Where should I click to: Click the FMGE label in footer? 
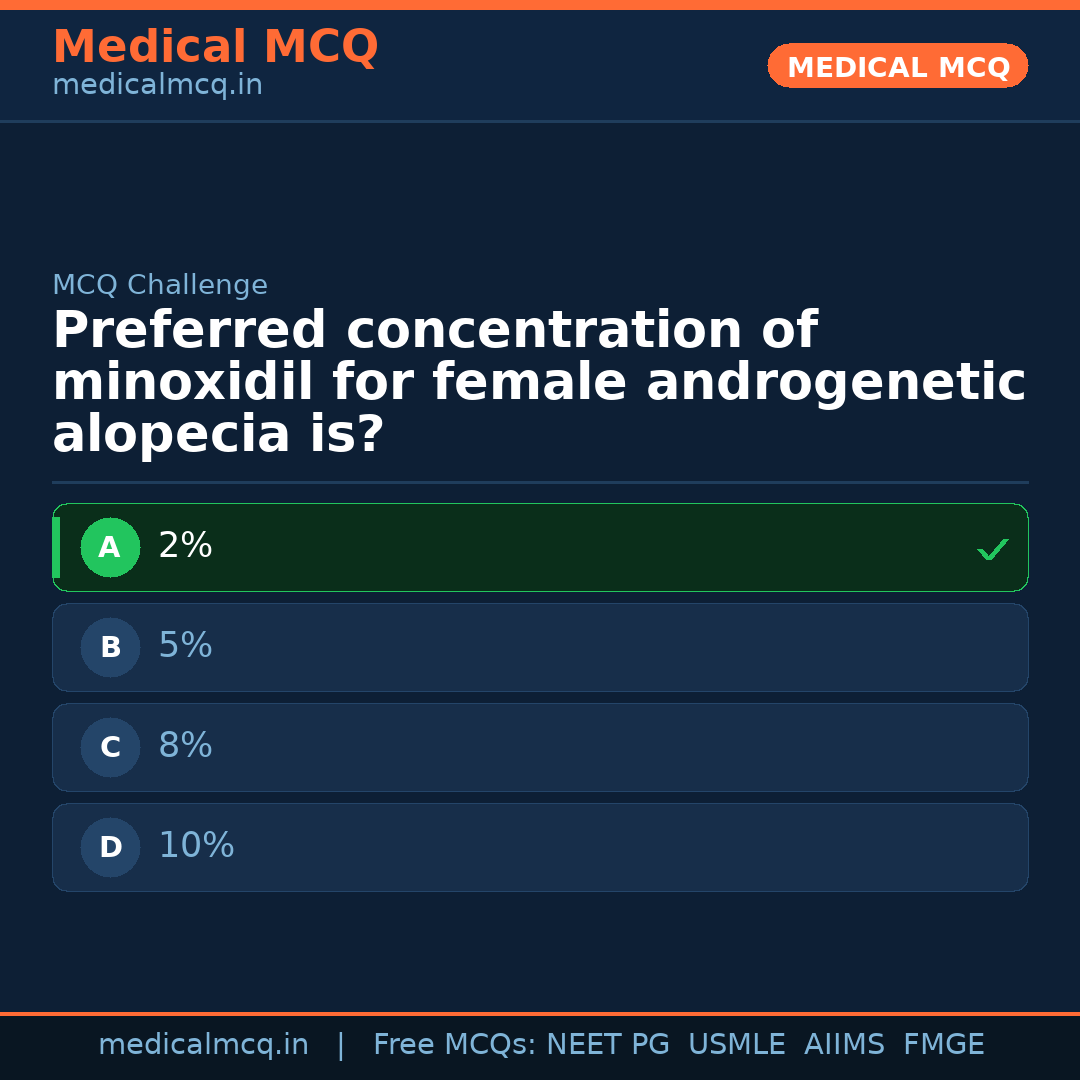coord(944,1045)
